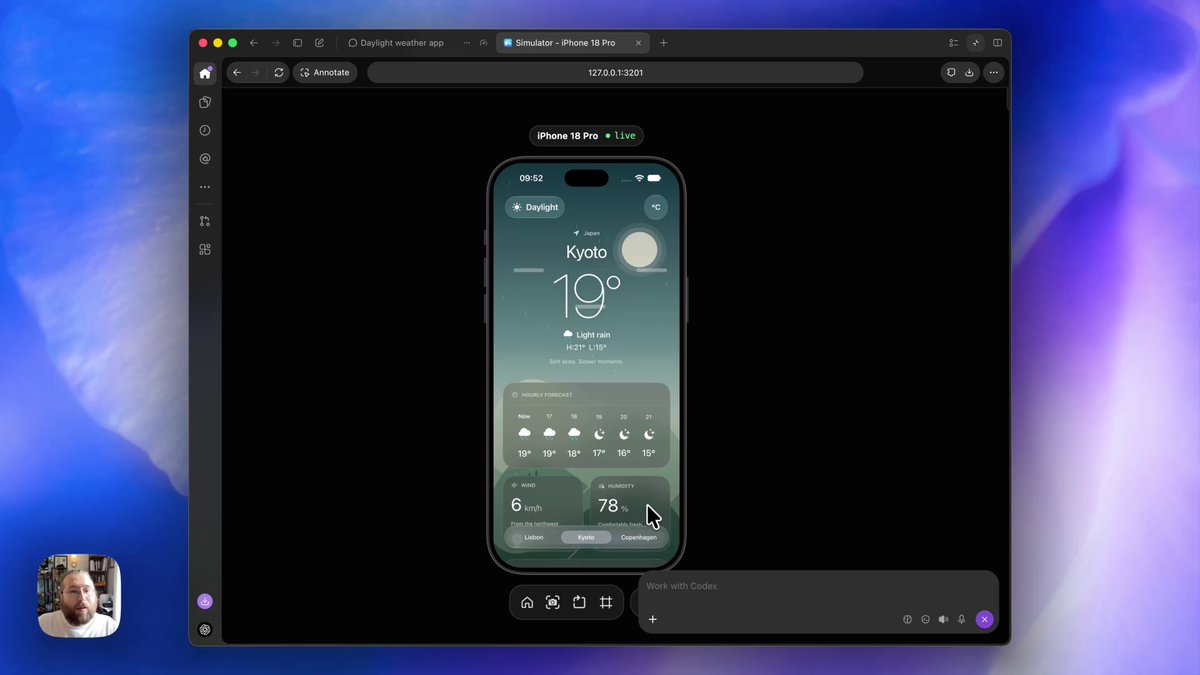Select the 21 hour forecast column
Screen dimensions: 1200x675
pos(649,435)
